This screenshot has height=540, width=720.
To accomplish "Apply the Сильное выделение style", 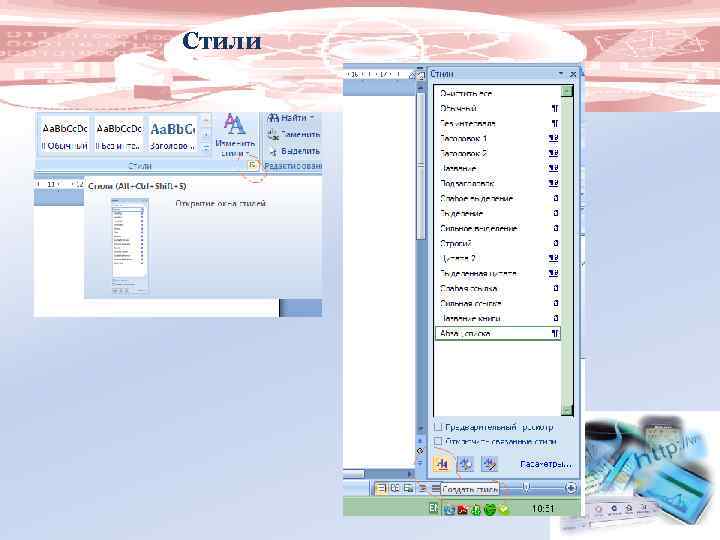I will tap(497, 228).
